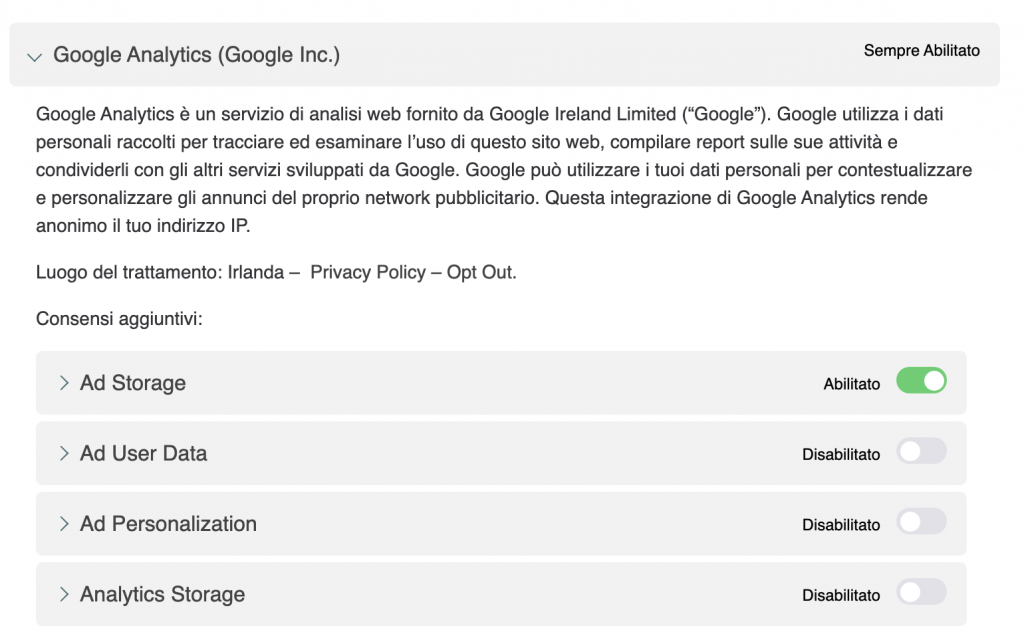
Task: Expand the Ad Storage chevron
Action: tap(64, 383)
